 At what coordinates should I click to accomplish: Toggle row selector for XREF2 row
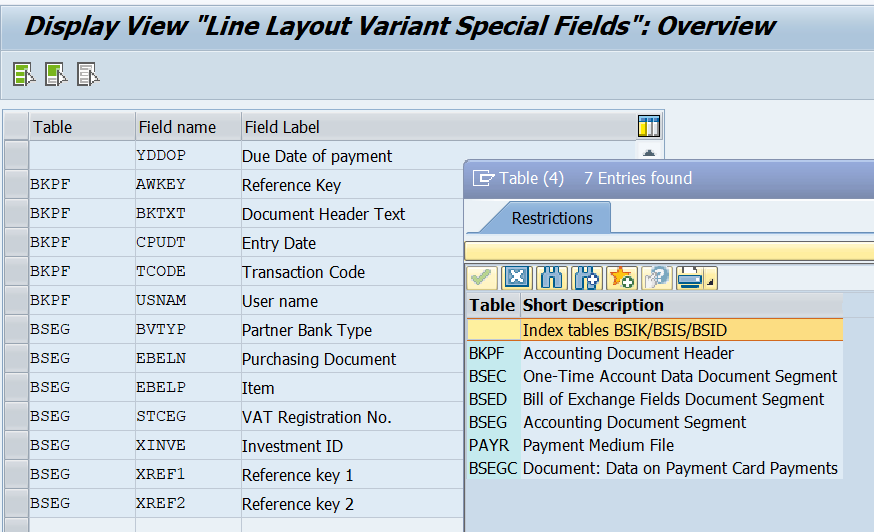[x=16, y=504]
